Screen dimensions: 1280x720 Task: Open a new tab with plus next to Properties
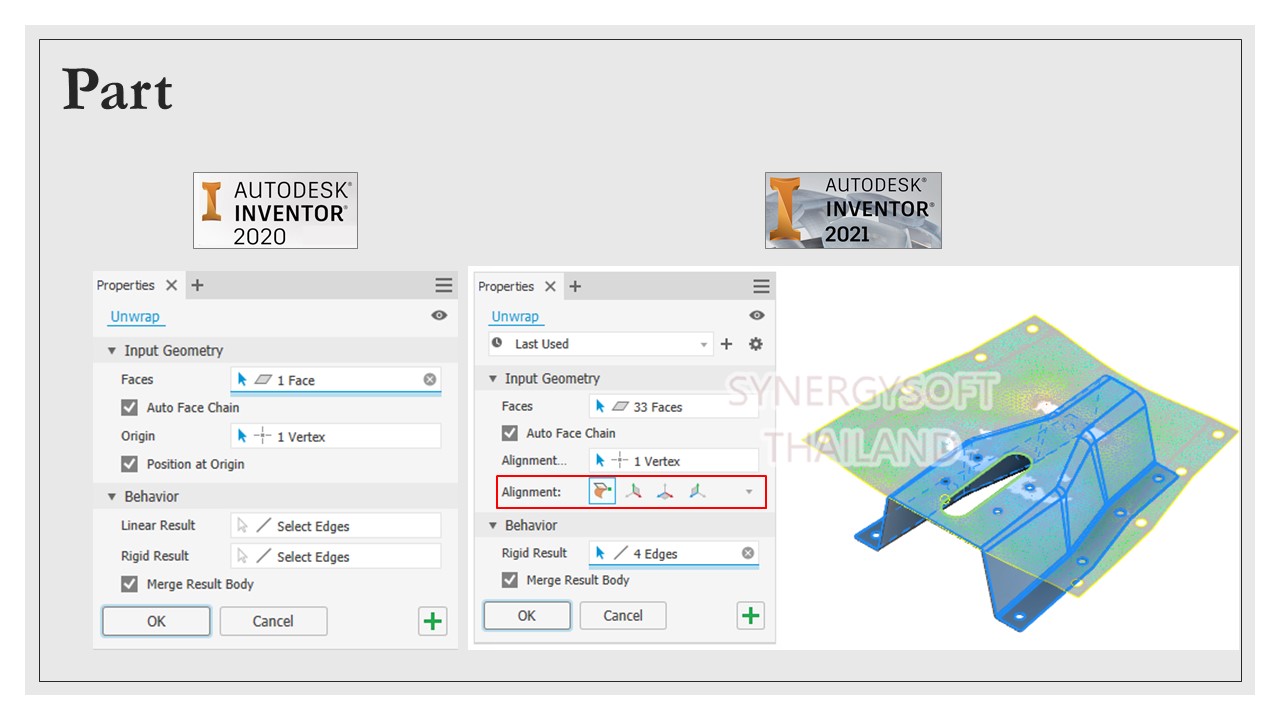click(x=575, y=286)
